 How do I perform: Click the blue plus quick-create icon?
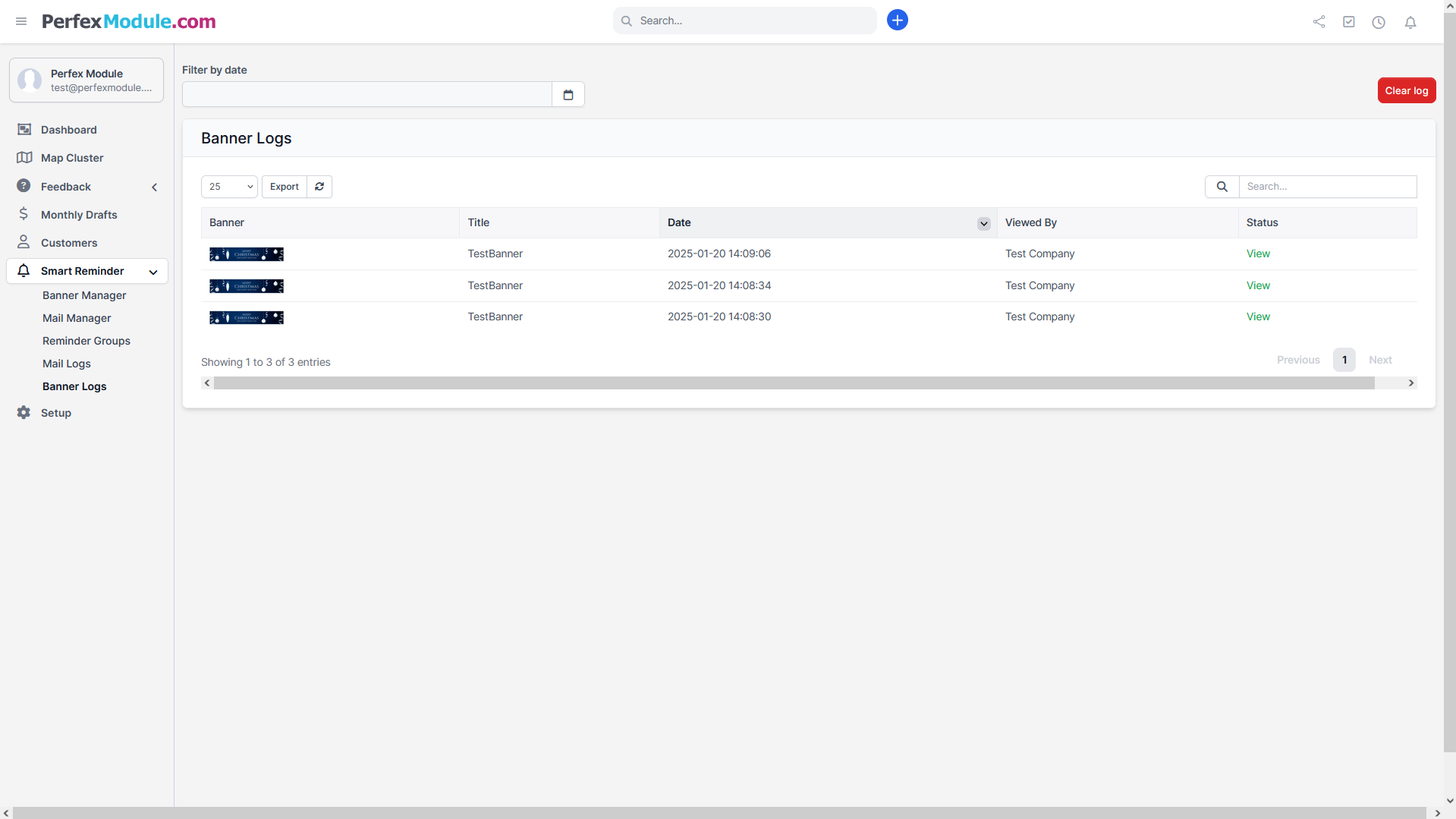click(897, 20)
